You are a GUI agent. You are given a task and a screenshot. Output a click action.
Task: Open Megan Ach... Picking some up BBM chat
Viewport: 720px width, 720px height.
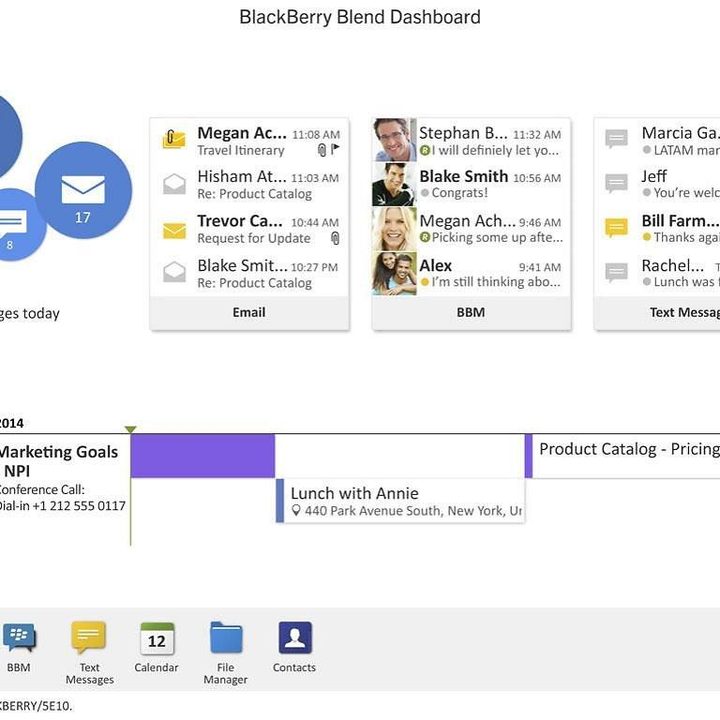471,229
